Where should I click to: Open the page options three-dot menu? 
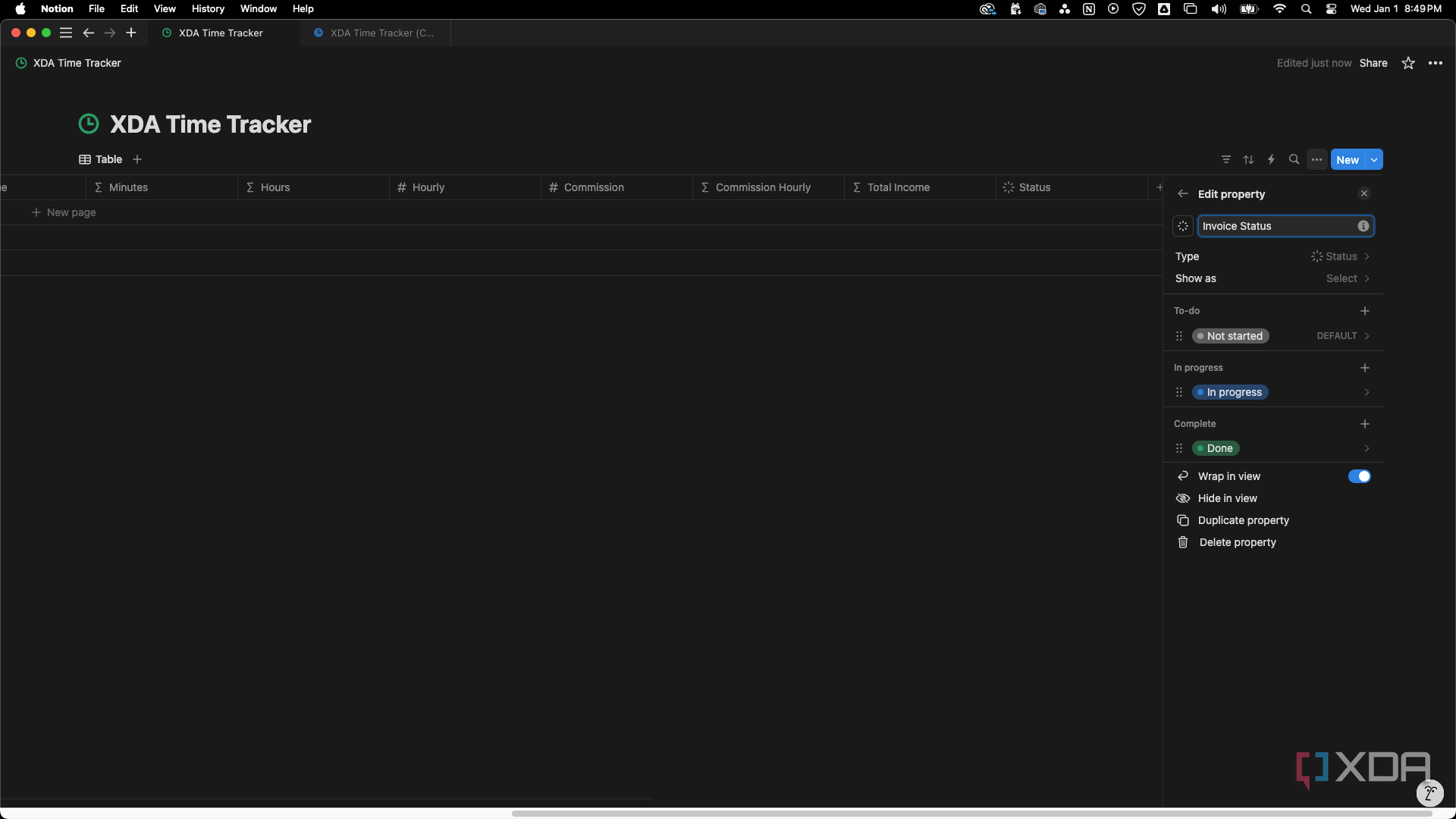[1436, 63]
